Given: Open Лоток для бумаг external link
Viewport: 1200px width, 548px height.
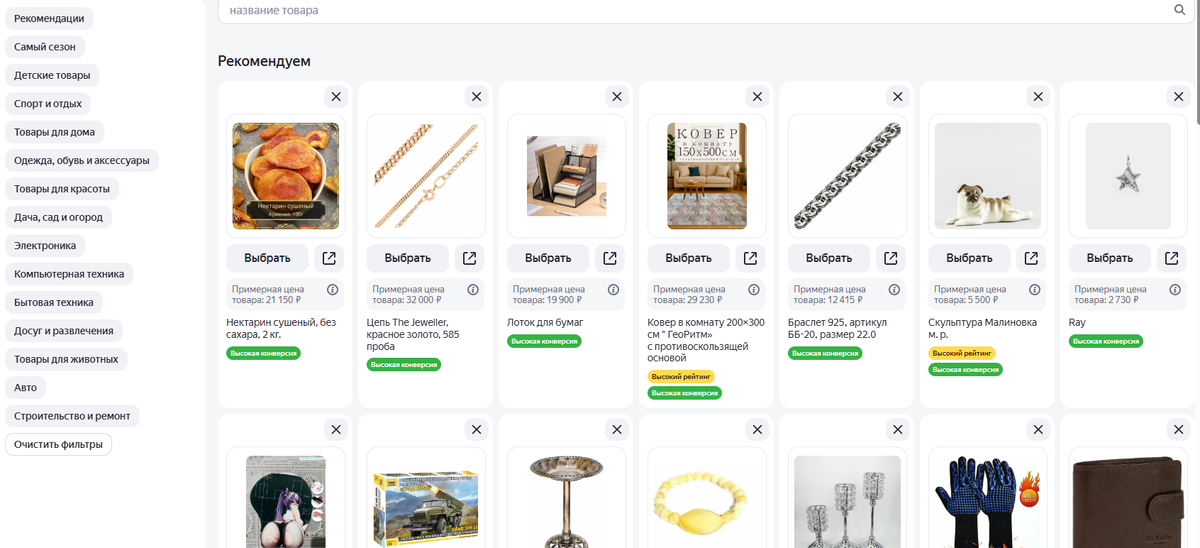Looking at the screenshot, I should pyautogui.click(x=610, y=258).
